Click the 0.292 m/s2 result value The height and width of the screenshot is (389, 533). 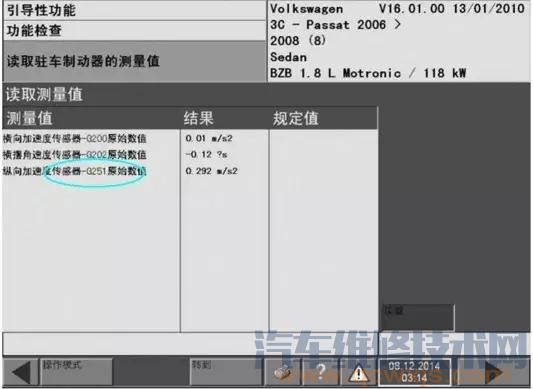pos(211,171)
